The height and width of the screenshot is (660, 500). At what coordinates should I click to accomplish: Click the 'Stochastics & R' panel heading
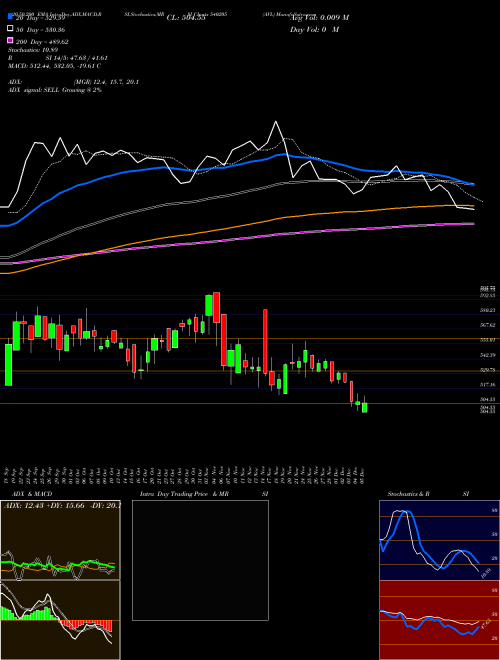(x=408, y=494)
